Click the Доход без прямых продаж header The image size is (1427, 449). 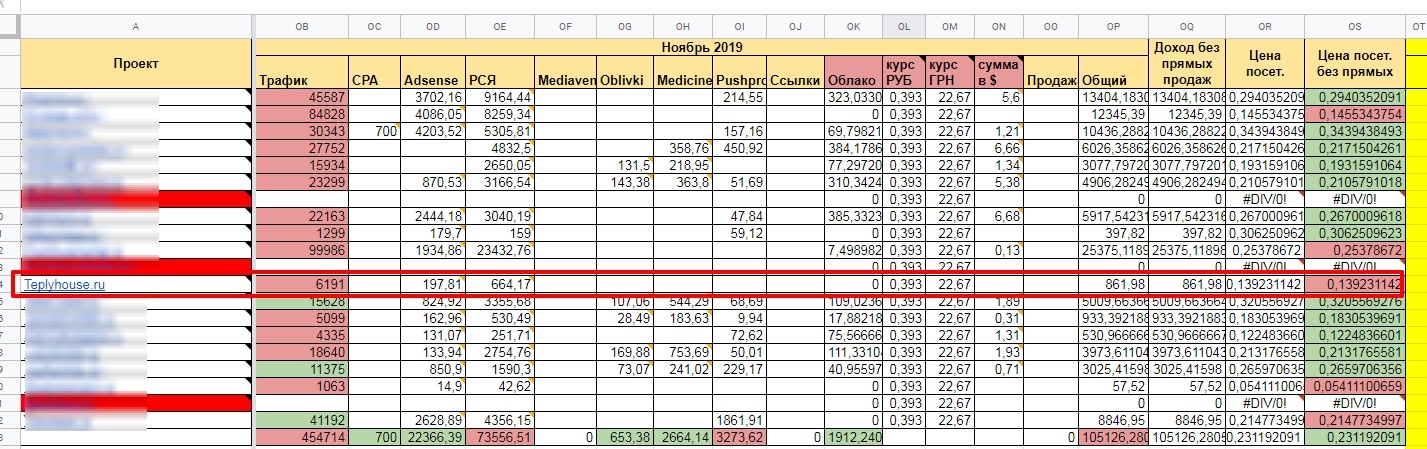(x=1187, y=63)
